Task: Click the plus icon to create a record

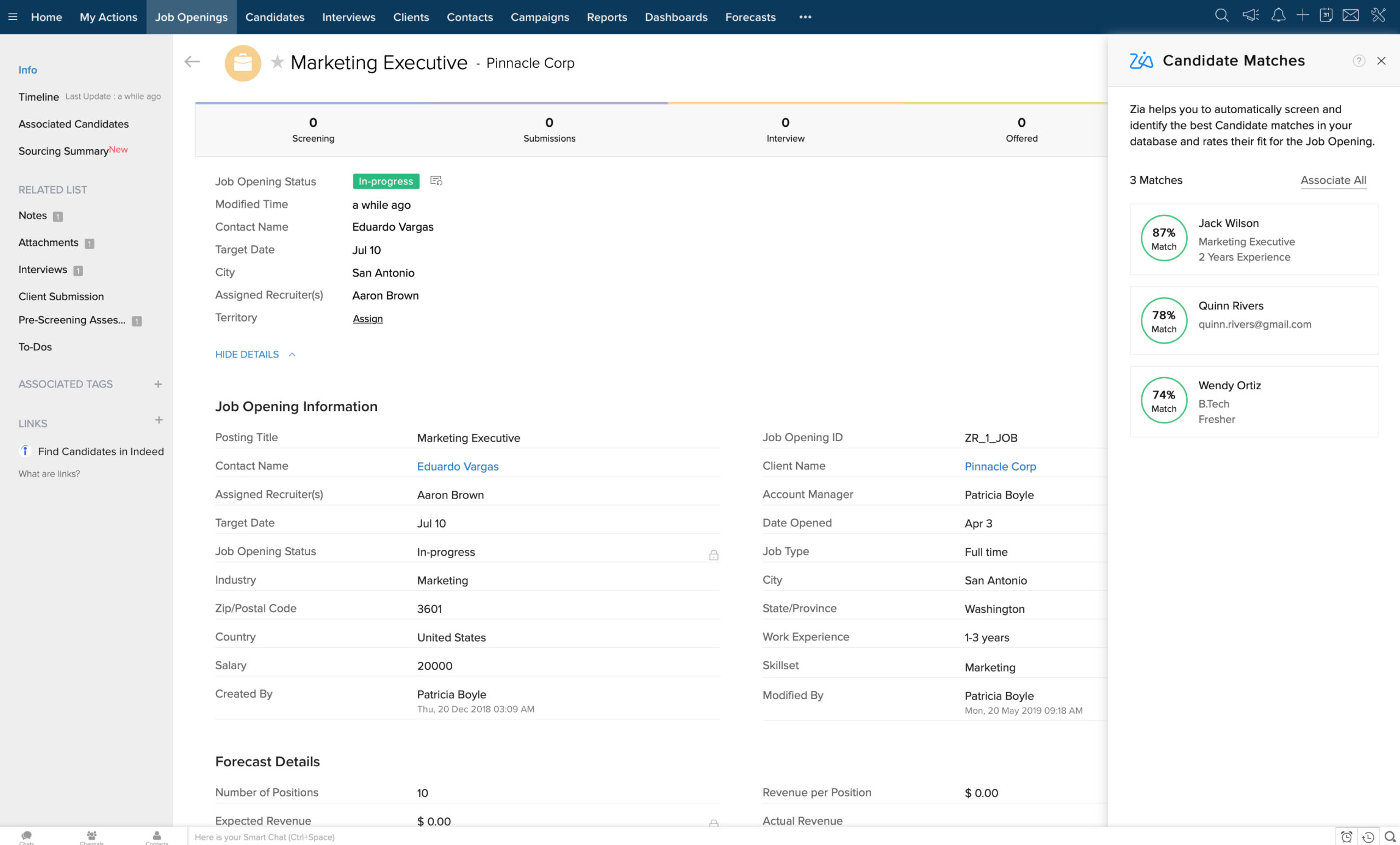Action: click(1302, 15)
